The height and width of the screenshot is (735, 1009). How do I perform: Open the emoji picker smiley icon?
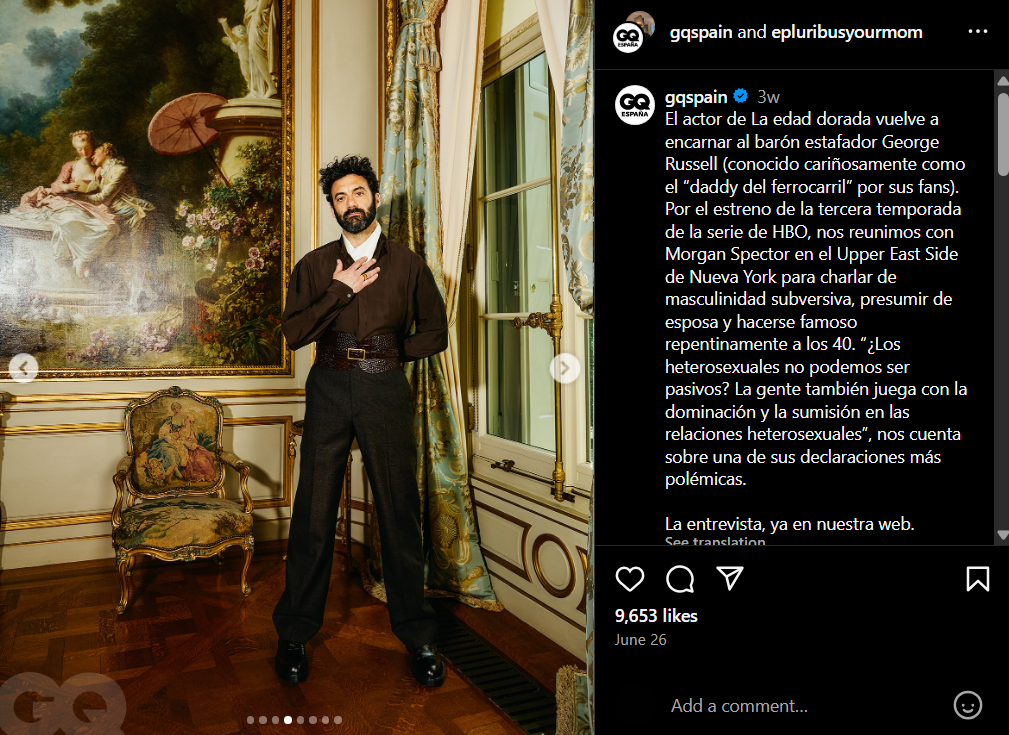(967, 705)
